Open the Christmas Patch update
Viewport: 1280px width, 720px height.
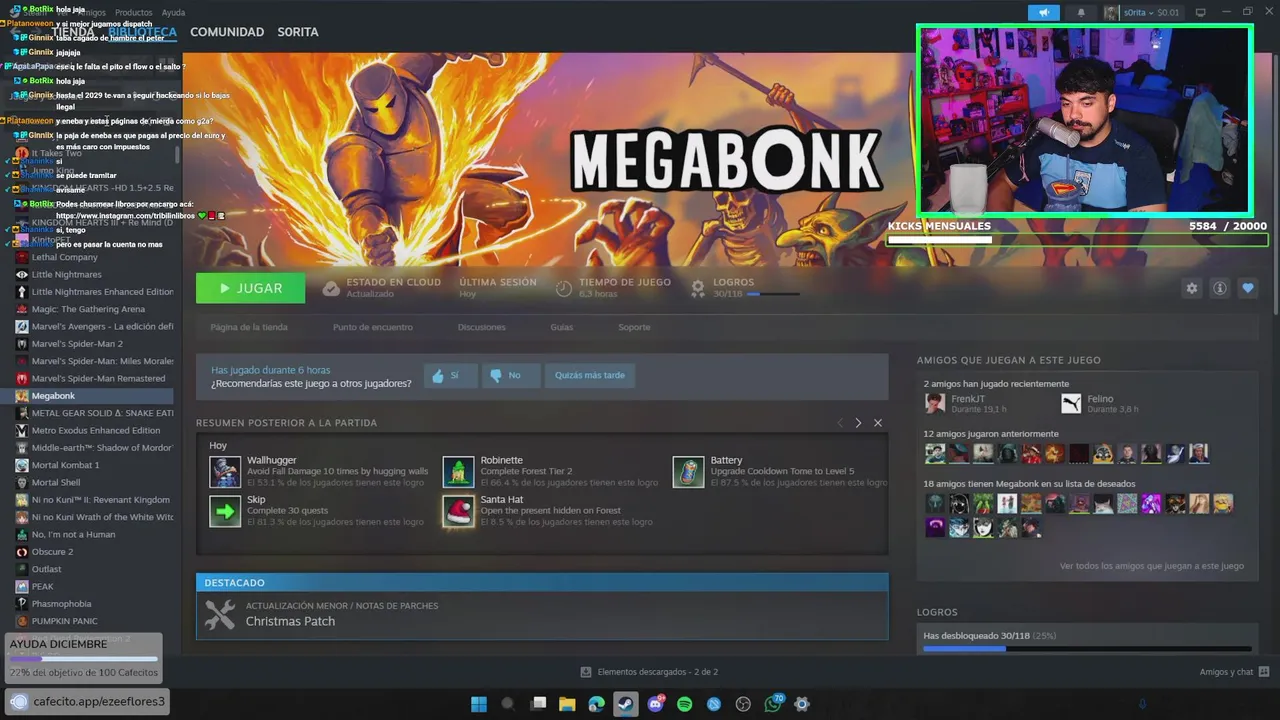[542, 615]
